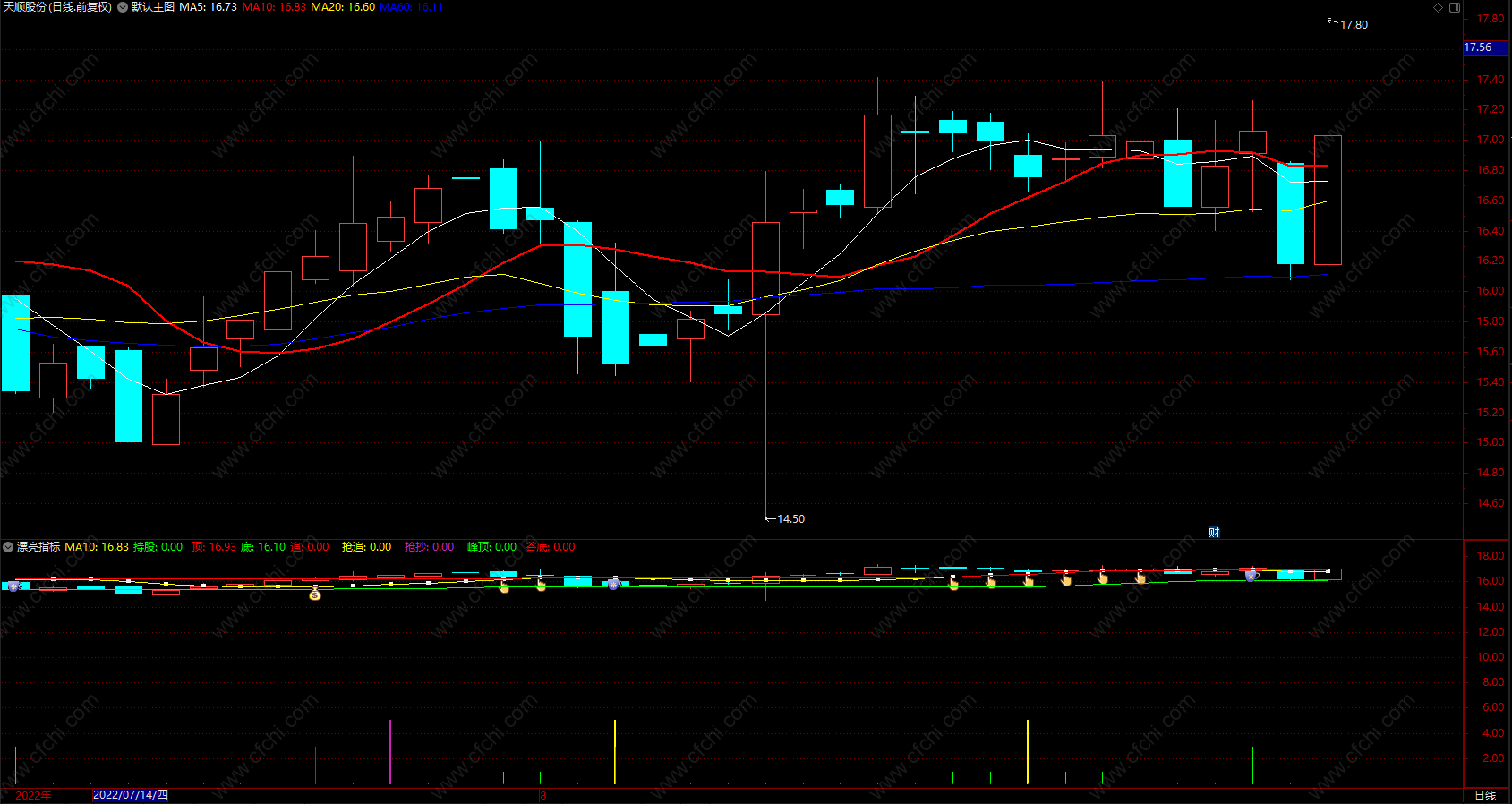Click the red 谷底: 0.00 indicator value
This screenshot has width=1512, height=804.
[x=550, y=547]
